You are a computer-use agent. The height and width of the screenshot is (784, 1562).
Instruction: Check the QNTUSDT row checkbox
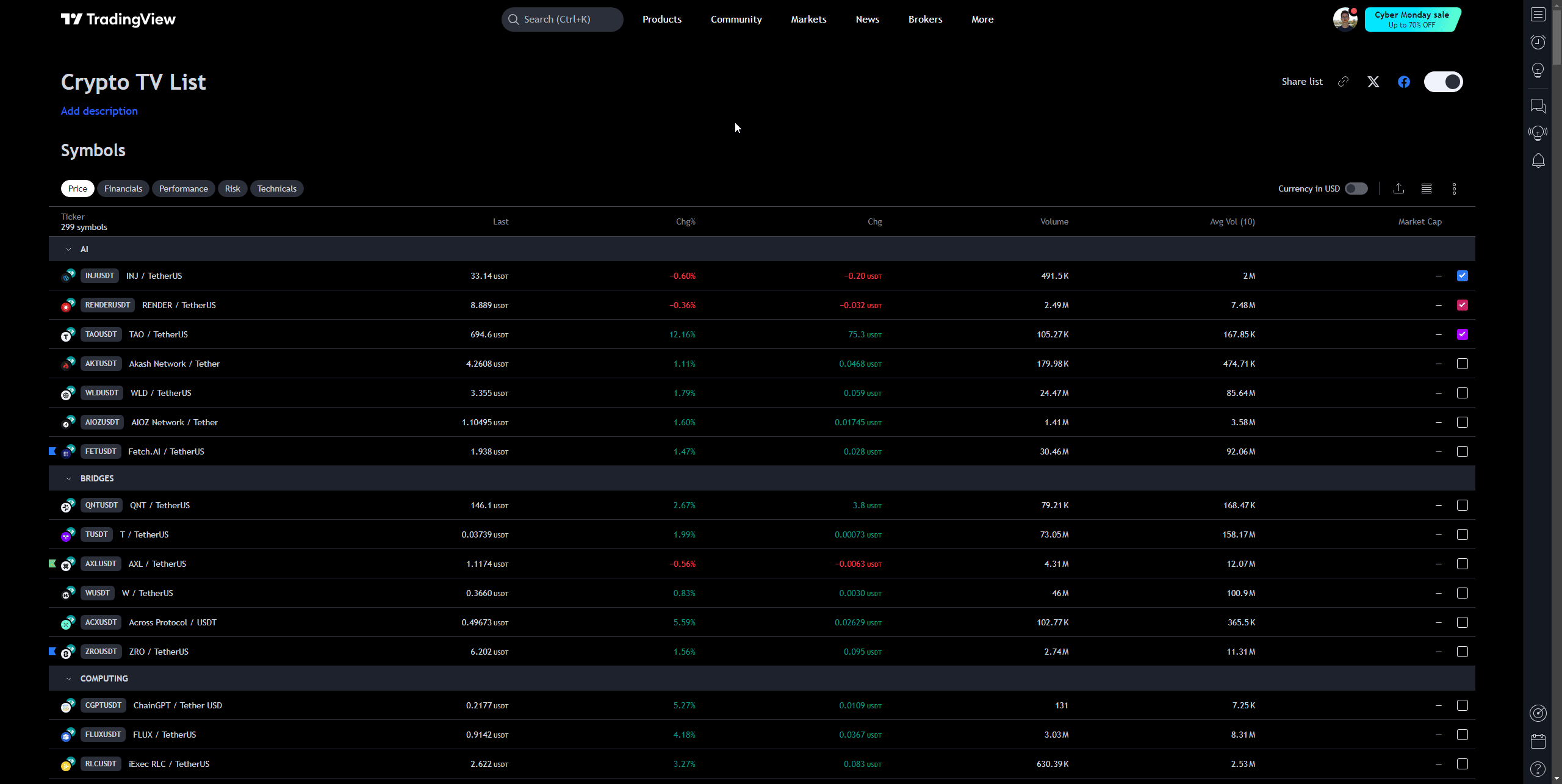coord(1463,505)
